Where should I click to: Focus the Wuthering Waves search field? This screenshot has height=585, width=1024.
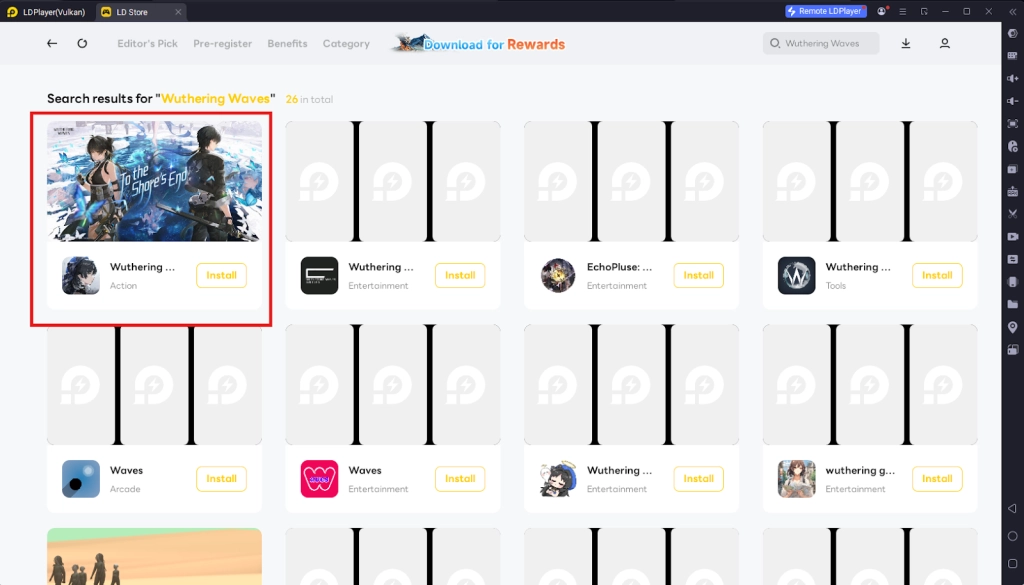pos(822,44)
